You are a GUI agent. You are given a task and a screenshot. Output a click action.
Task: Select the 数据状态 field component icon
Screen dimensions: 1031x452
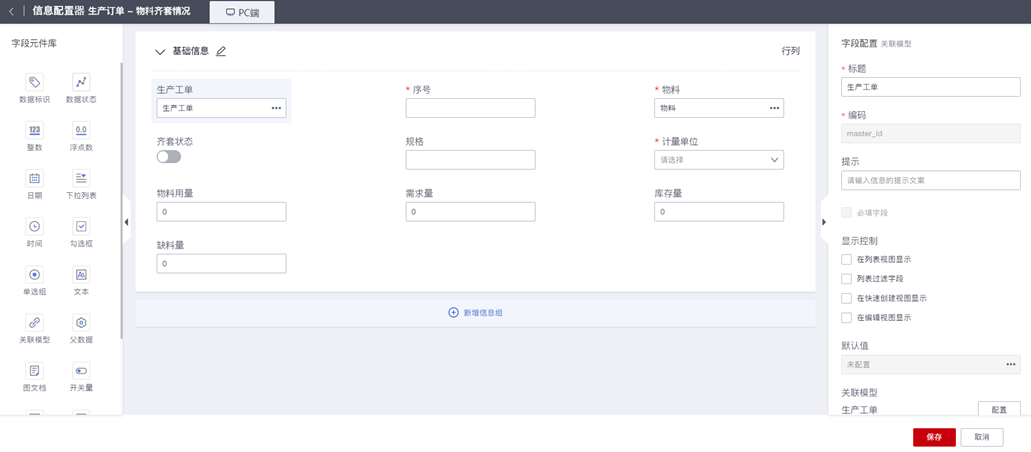point(81,83)
